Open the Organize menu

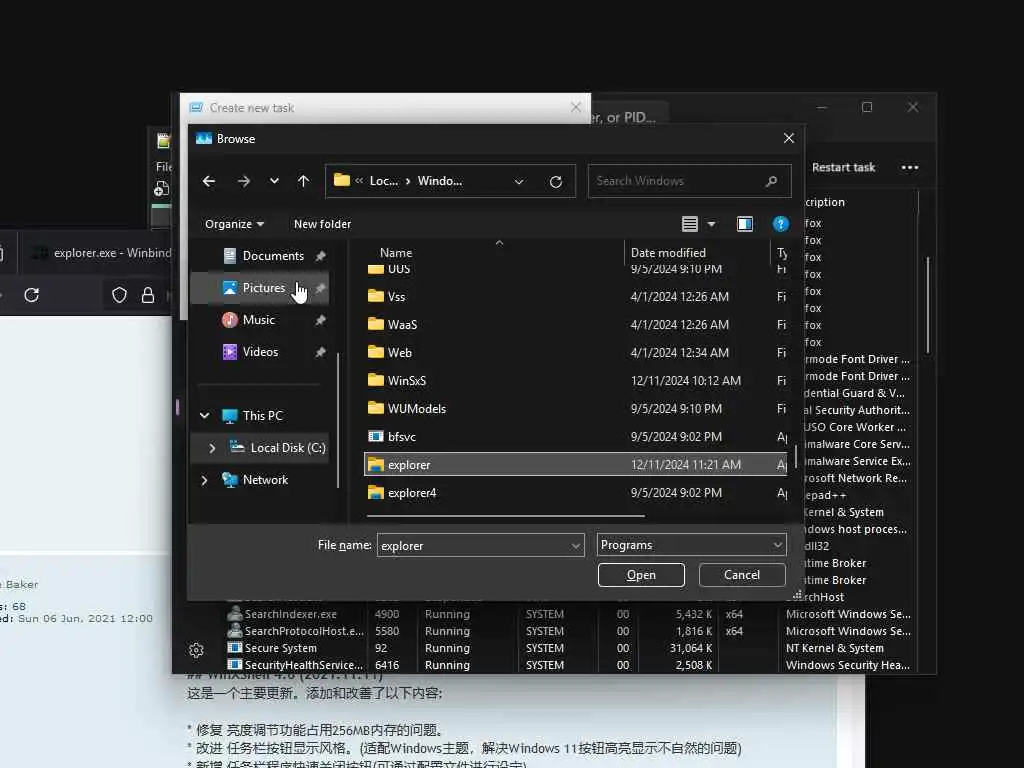234,224
